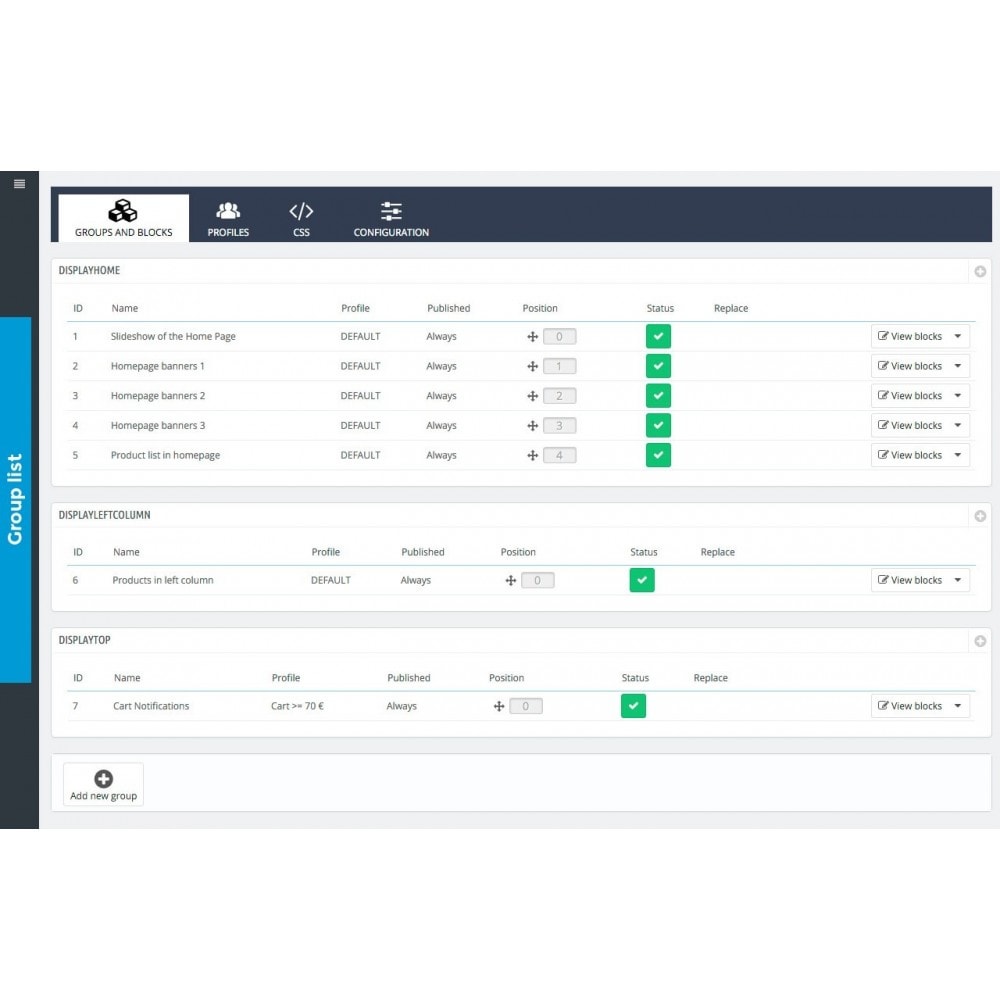
Task: Open dropdown arrow for Homepage banners 2
Action: point(958,395)
